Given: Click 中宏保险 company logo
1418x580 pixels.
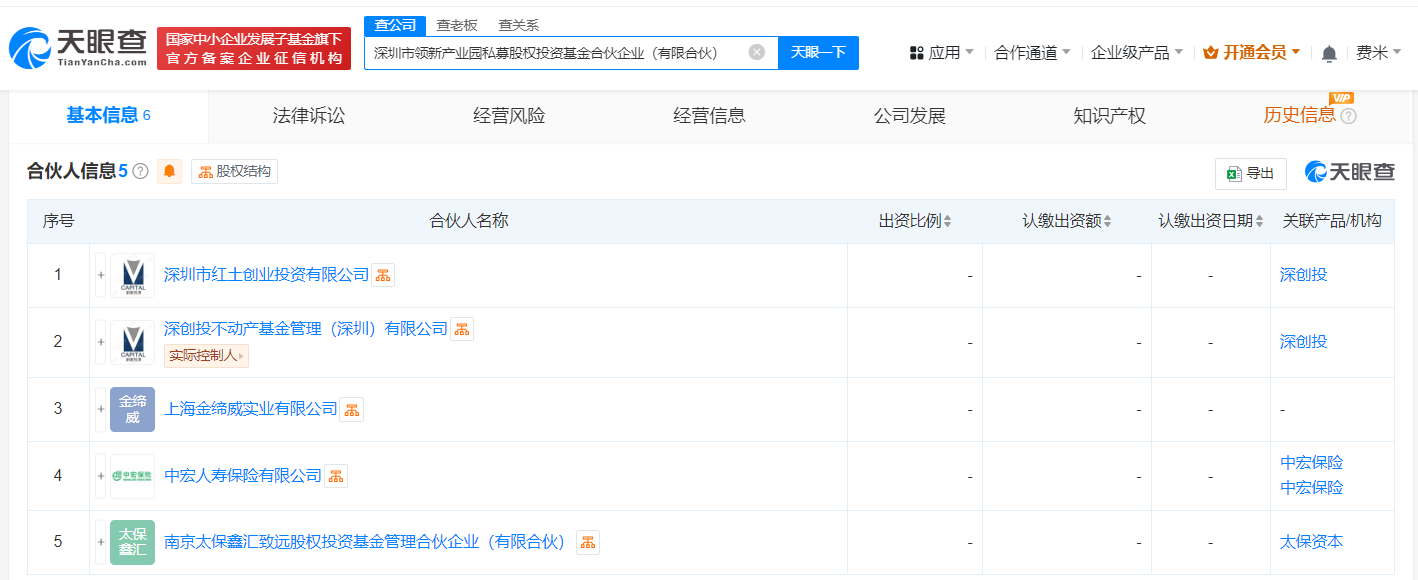Looking at the screenshot, I should (x=132, y=476).
